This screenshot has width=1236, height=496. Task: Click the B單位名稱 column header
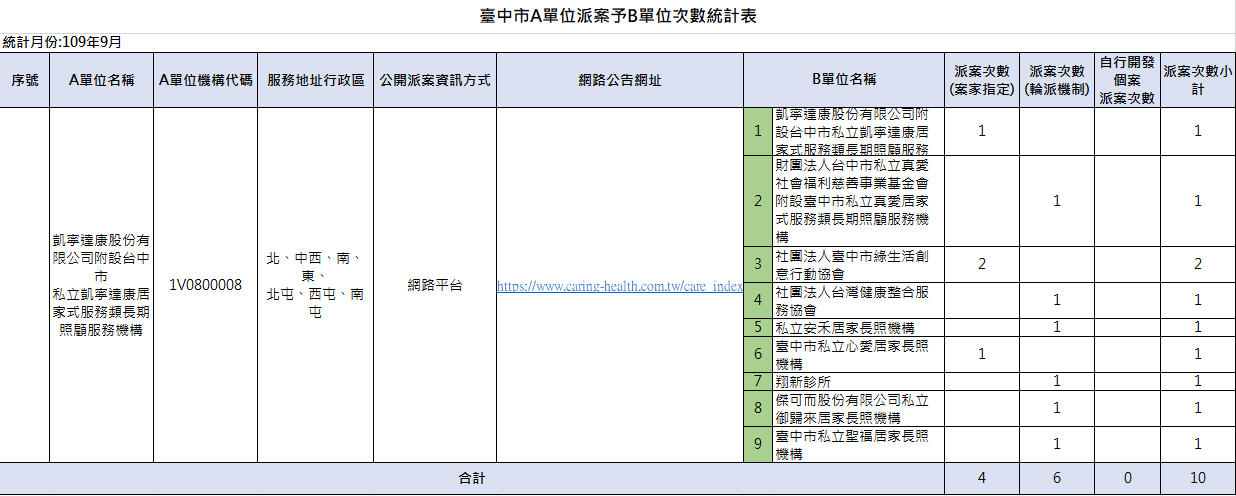(x=844, y=80)
